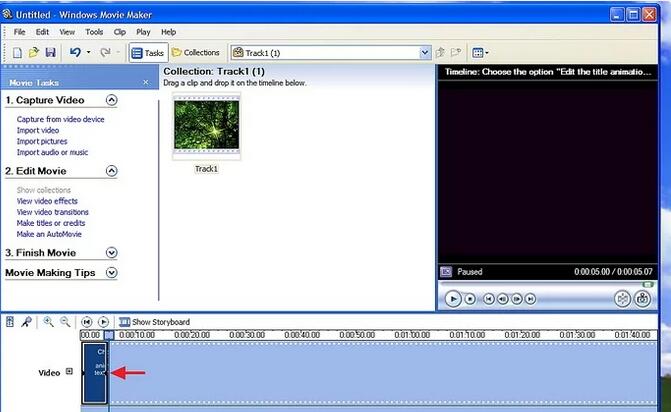Click Make titles or credits link
671x412 pixels.
(51, 223)
